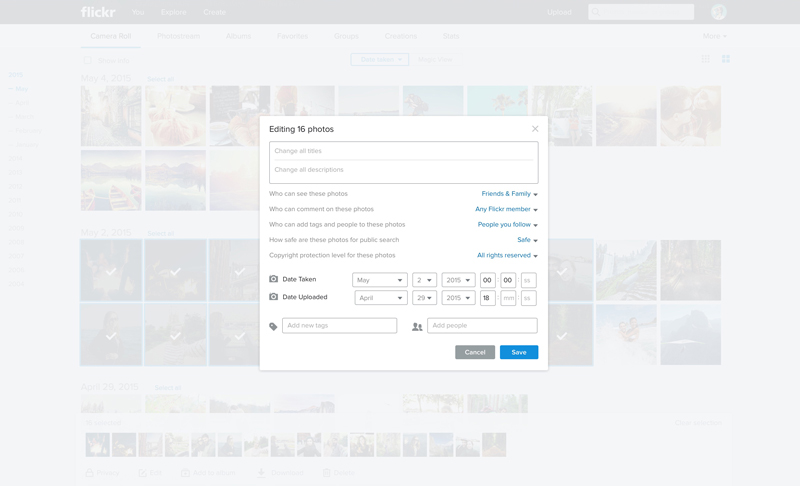800x486 pixels.
Task: Click the Date Uploaded camera icon
Action: tap(273, 297)
